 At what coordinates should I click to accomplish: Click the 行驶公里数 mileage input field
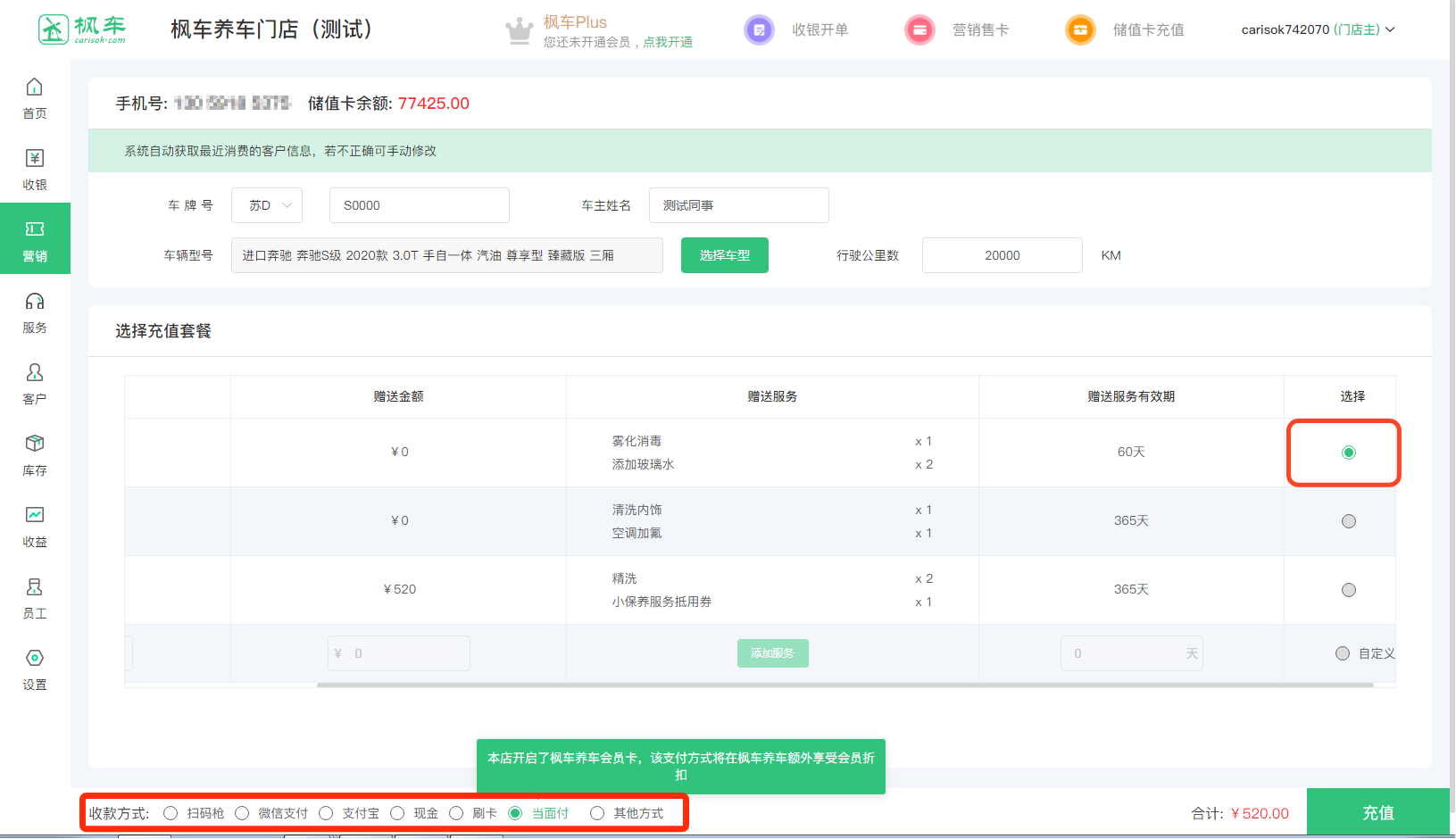tap(1002, 255)
